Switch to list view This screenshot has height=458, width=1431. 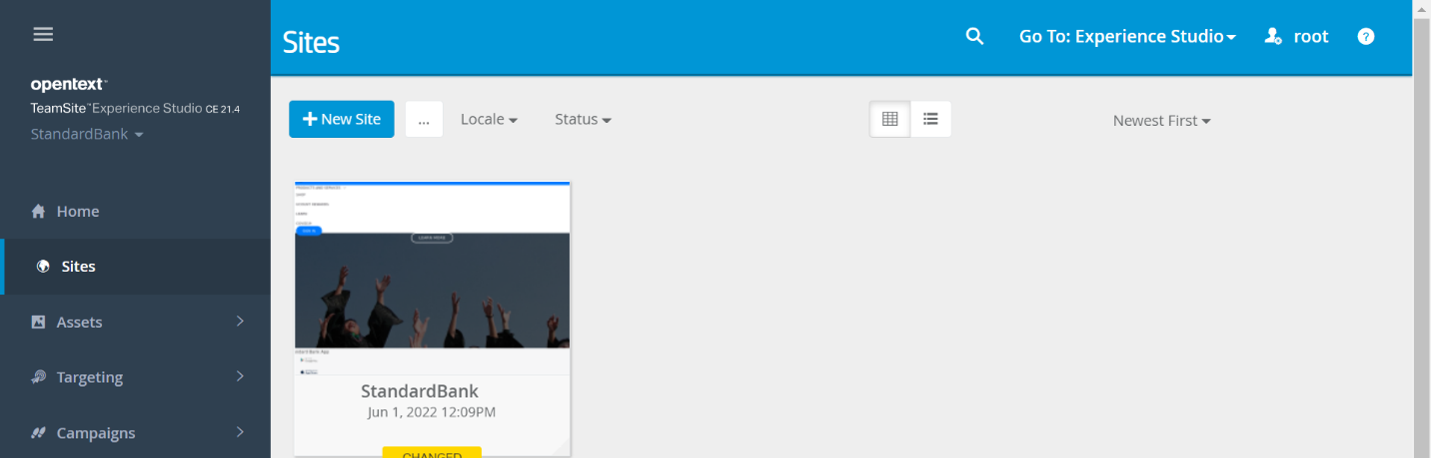[931, 119]
